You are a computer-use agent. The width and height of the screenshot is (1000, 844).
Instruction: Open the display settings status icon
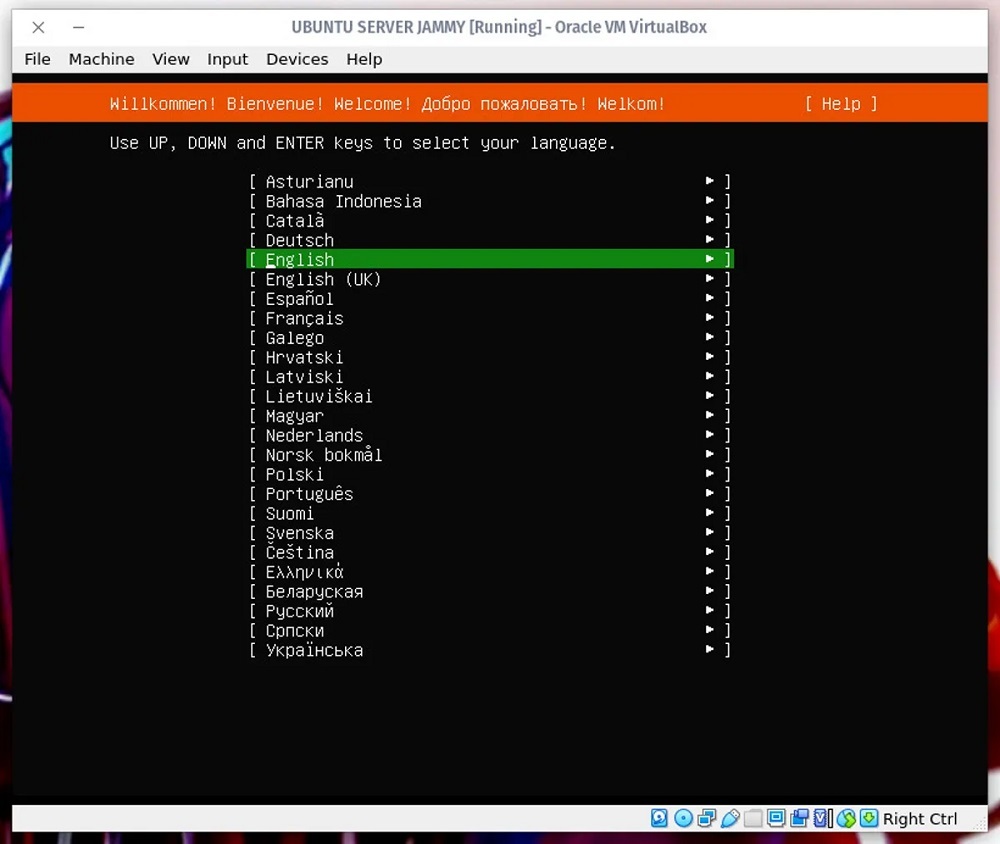[776, 818]
